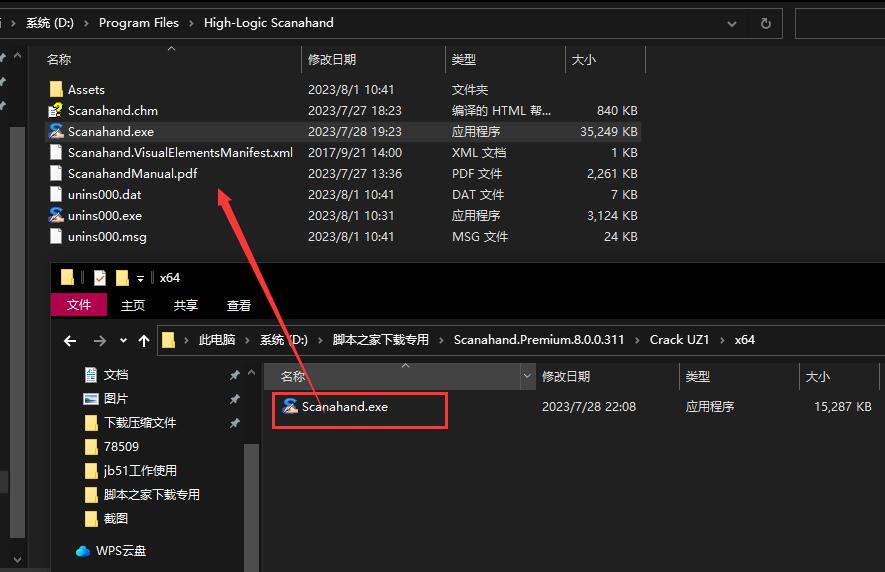This screenshot has height=572, width=885.
Task: Click the properties checkmark icon in x64 title bar
Action: click(x=100, y=277)
